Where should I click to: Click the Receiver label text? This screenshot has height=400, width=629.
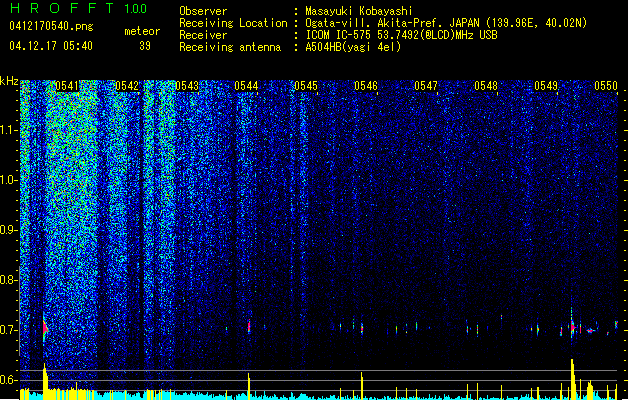[x=203, y=35]
